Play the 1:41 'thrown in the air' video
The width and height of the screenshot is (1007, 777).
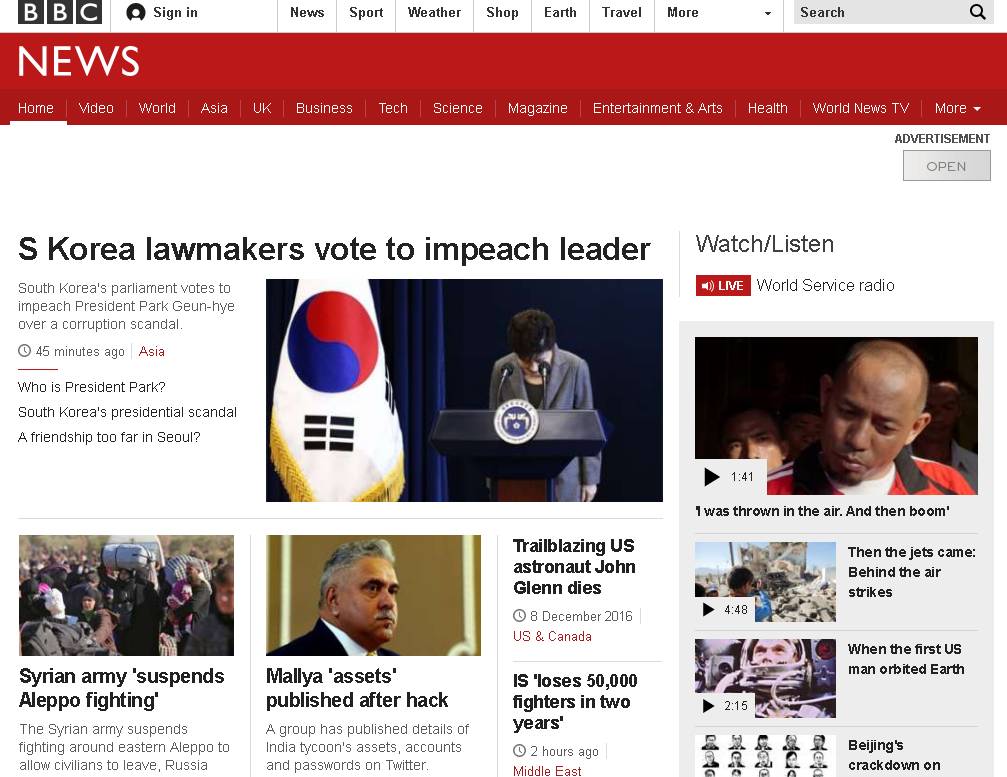click(x=712, y=476)
